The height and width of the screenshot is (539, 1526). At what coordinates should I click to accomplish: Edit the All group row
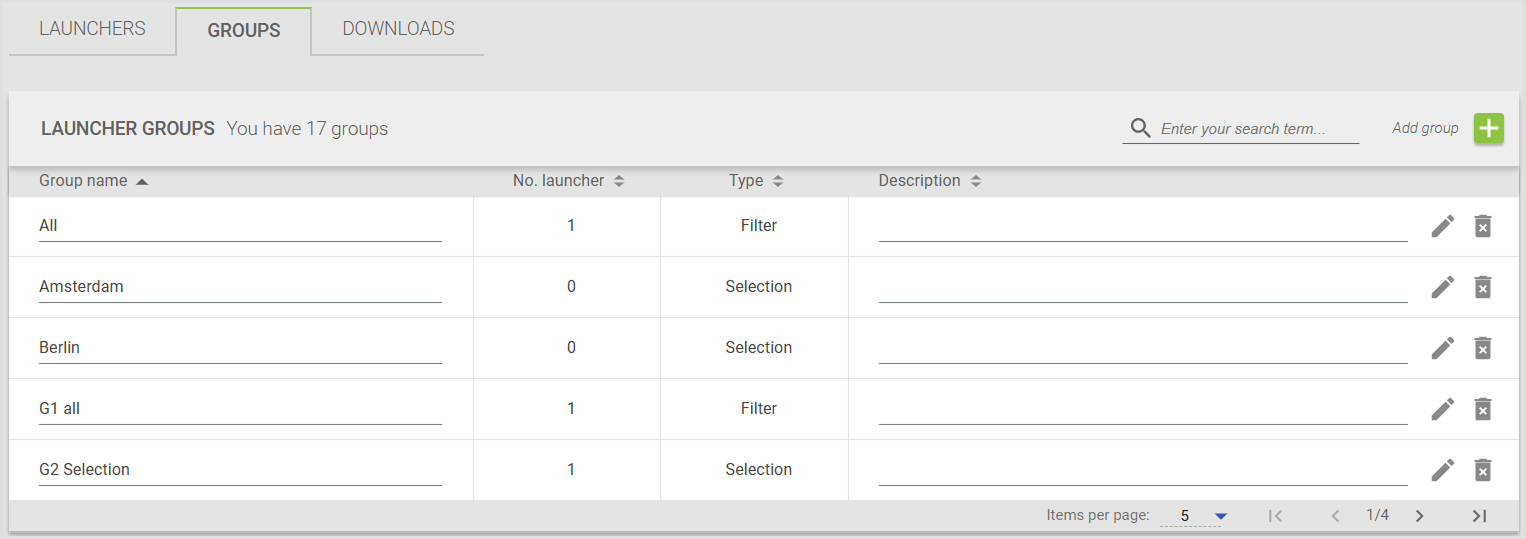click(1442, 226)
